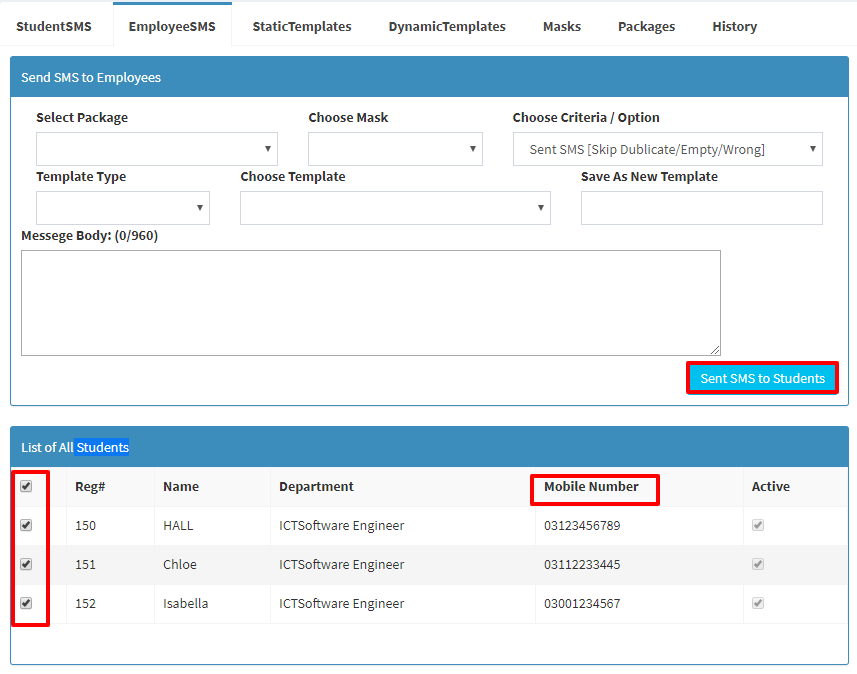Select registration number 151

coord(85,565)
